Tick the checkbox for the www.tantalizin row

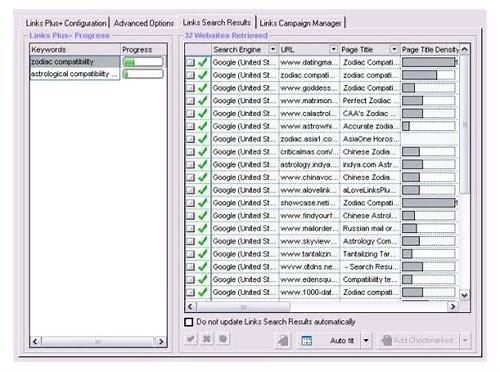click(190, 254)
